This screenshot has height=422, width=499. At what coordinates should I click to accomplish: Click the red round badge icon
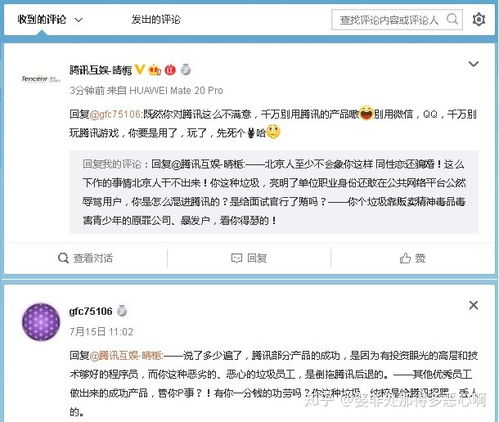170,70
